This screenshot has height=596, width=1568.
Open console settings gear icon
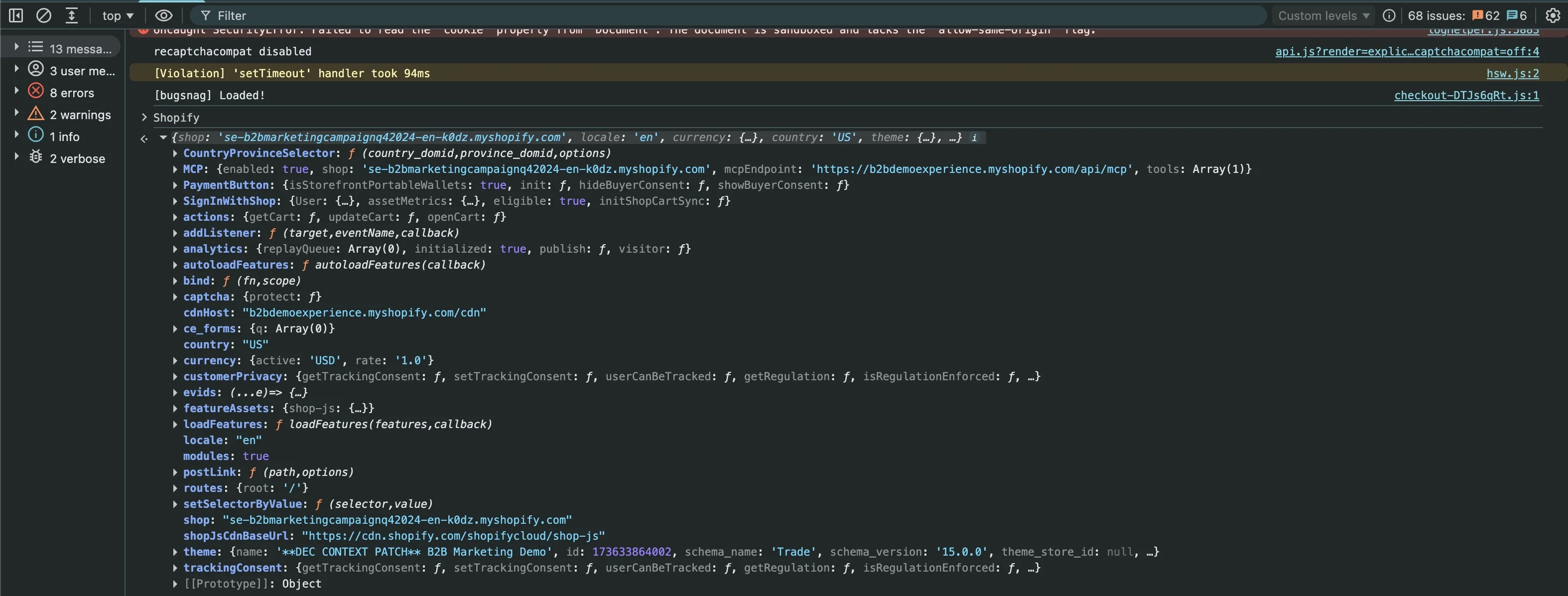[1553, 16]
